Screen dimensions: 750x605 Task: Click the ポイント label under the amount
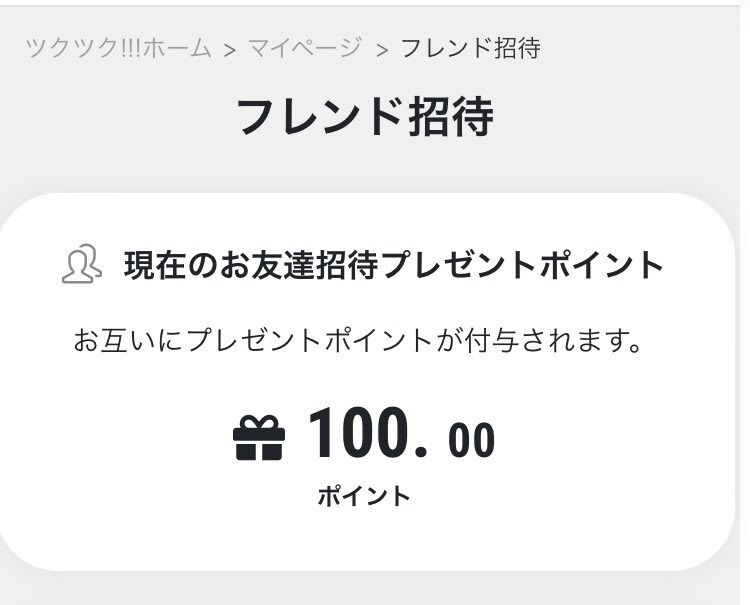[364, 496]
